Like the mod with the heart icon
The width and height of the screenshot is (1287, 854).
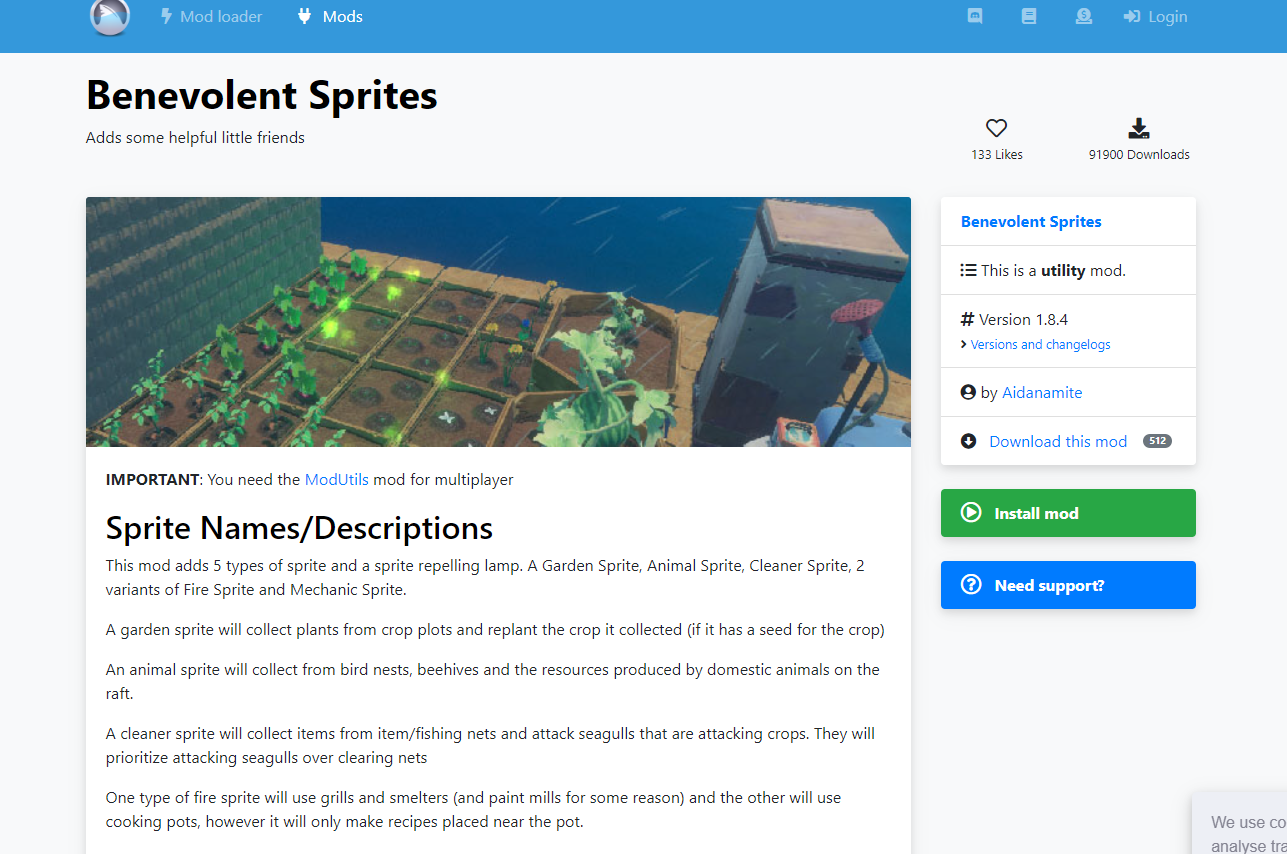coord(996,128)
